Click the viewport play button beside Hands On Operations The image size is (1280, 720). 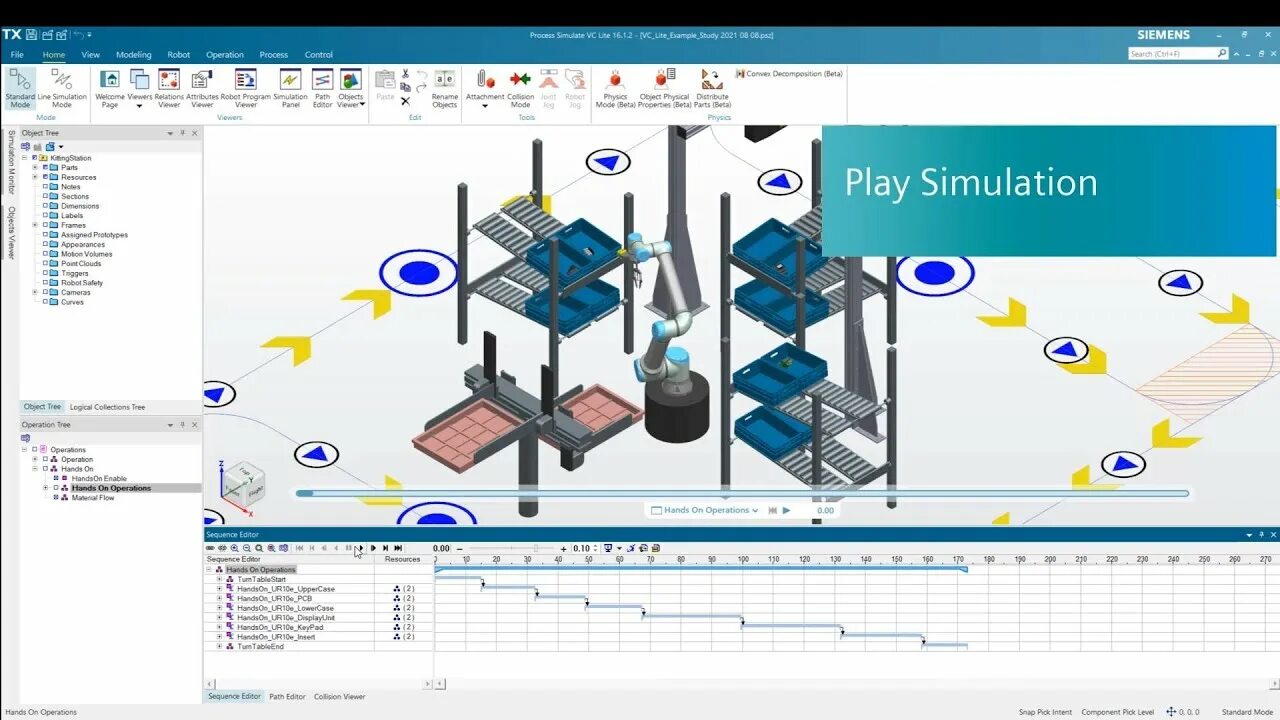coord(786,510)
